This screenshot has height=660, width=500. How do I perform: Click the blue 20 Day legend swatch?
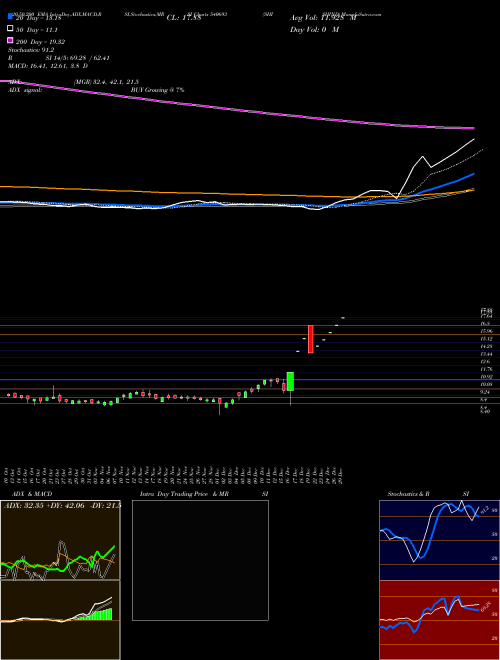(10, 17)
